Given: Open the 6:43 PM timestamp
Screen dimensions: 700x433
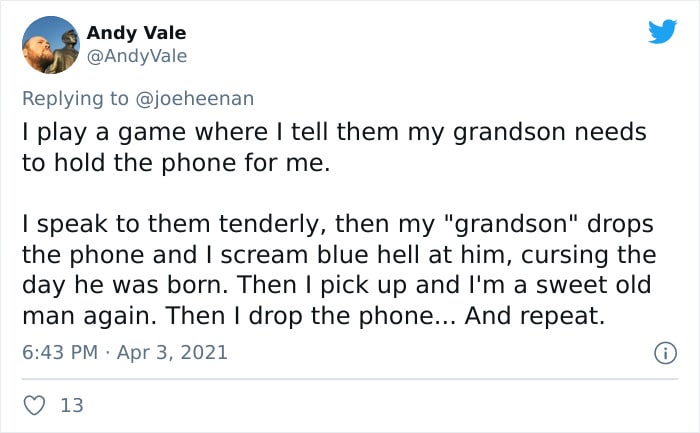Looking at the screenshot, I should [x=60, y=352].
